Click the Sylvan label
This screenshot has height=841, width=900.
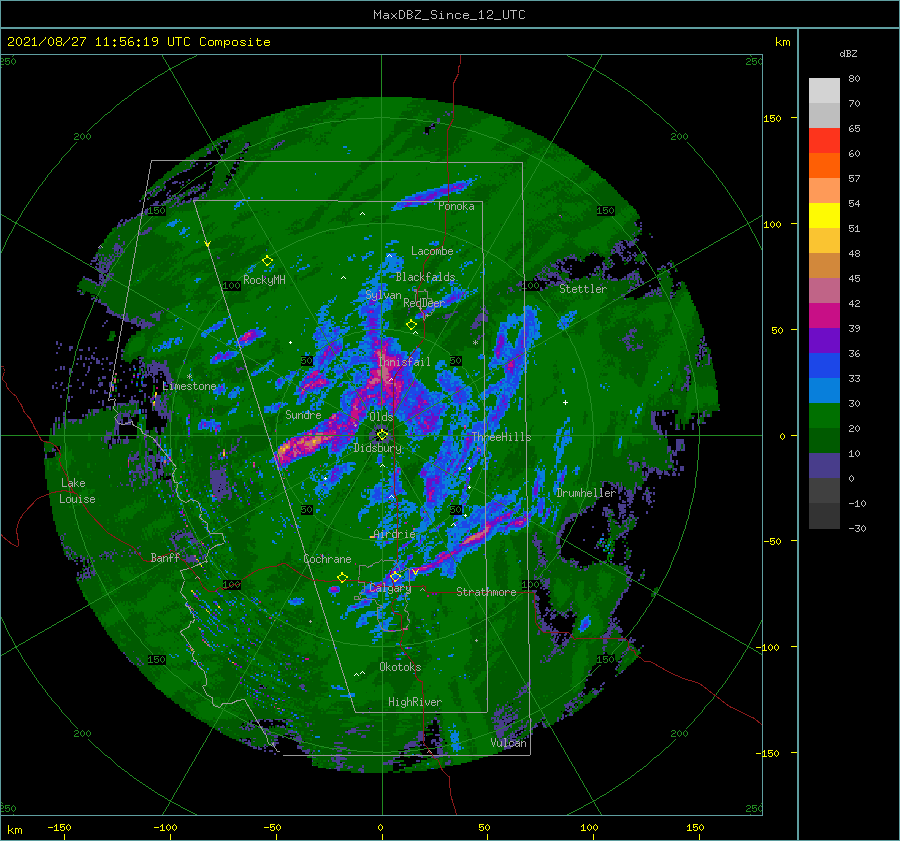click(x=383, y=295)
